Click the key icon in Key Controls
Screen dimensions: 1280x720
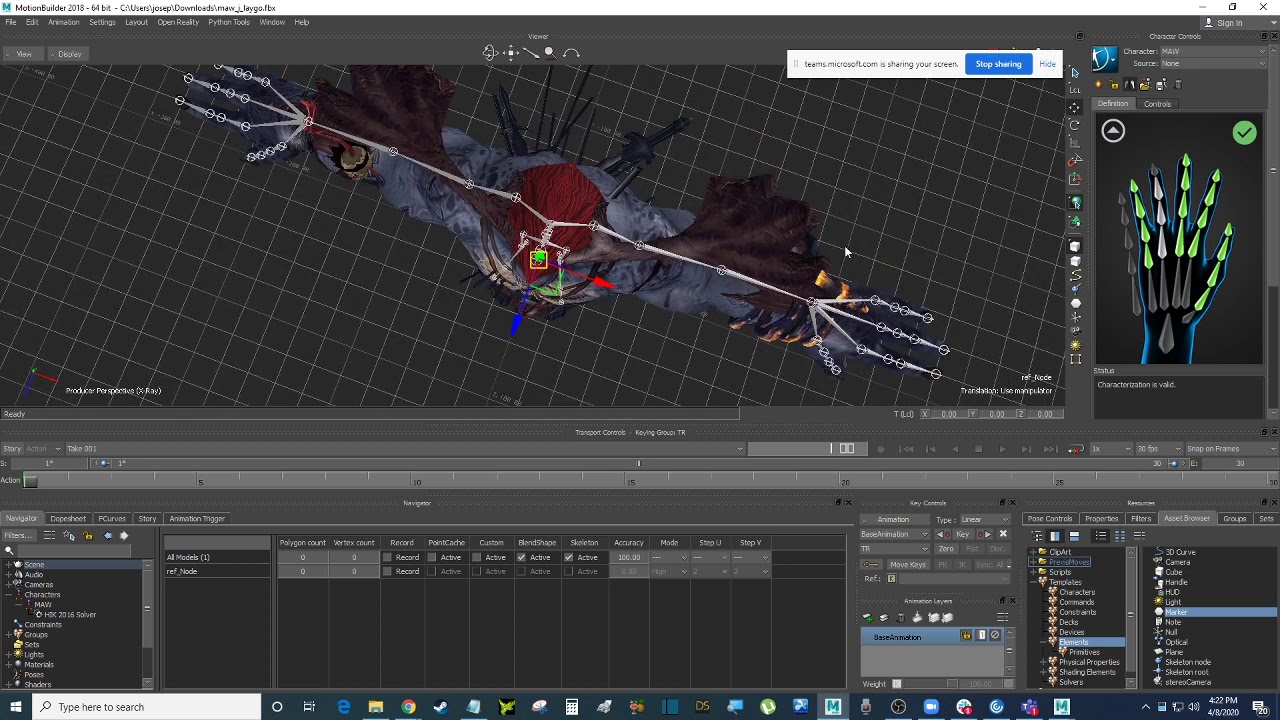click(x=871, y=564)
